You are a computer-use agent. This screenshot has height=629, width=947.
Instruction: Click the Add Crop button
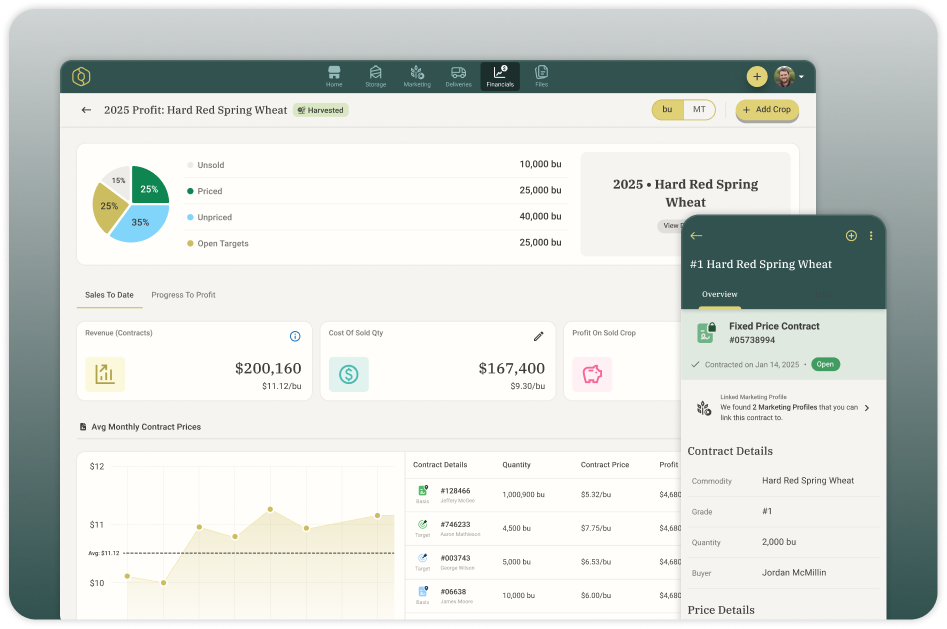[767, 110]
